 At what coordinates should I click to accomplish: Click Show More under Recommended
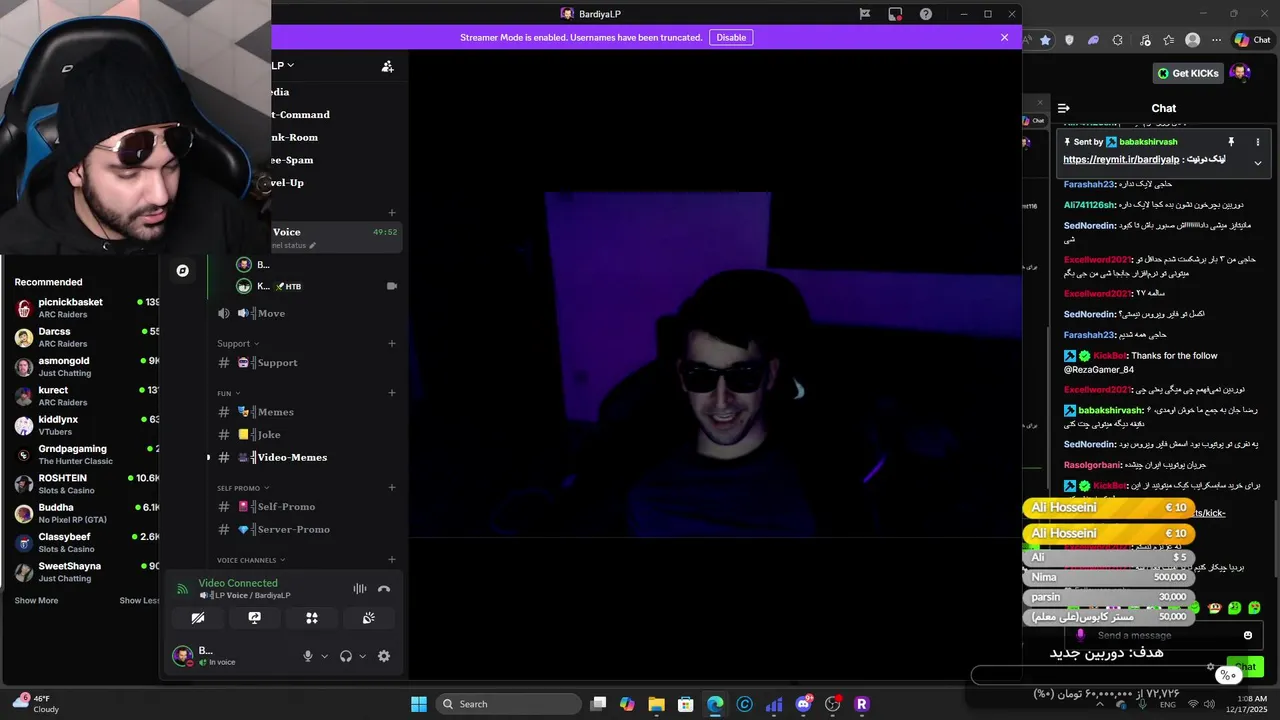click(x=36, y=601)
